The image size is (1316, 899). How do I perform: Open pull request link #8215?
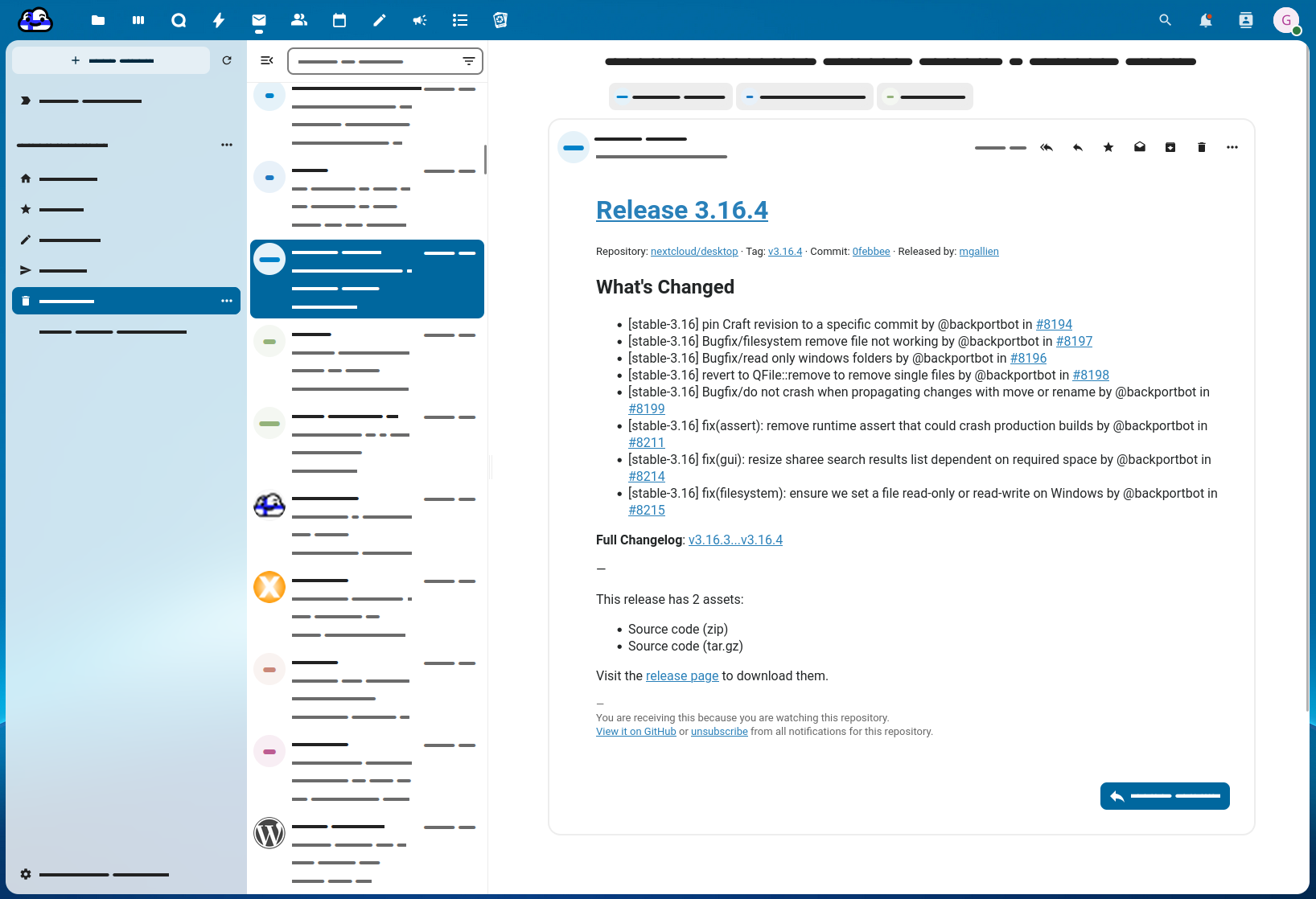[647, 510]
